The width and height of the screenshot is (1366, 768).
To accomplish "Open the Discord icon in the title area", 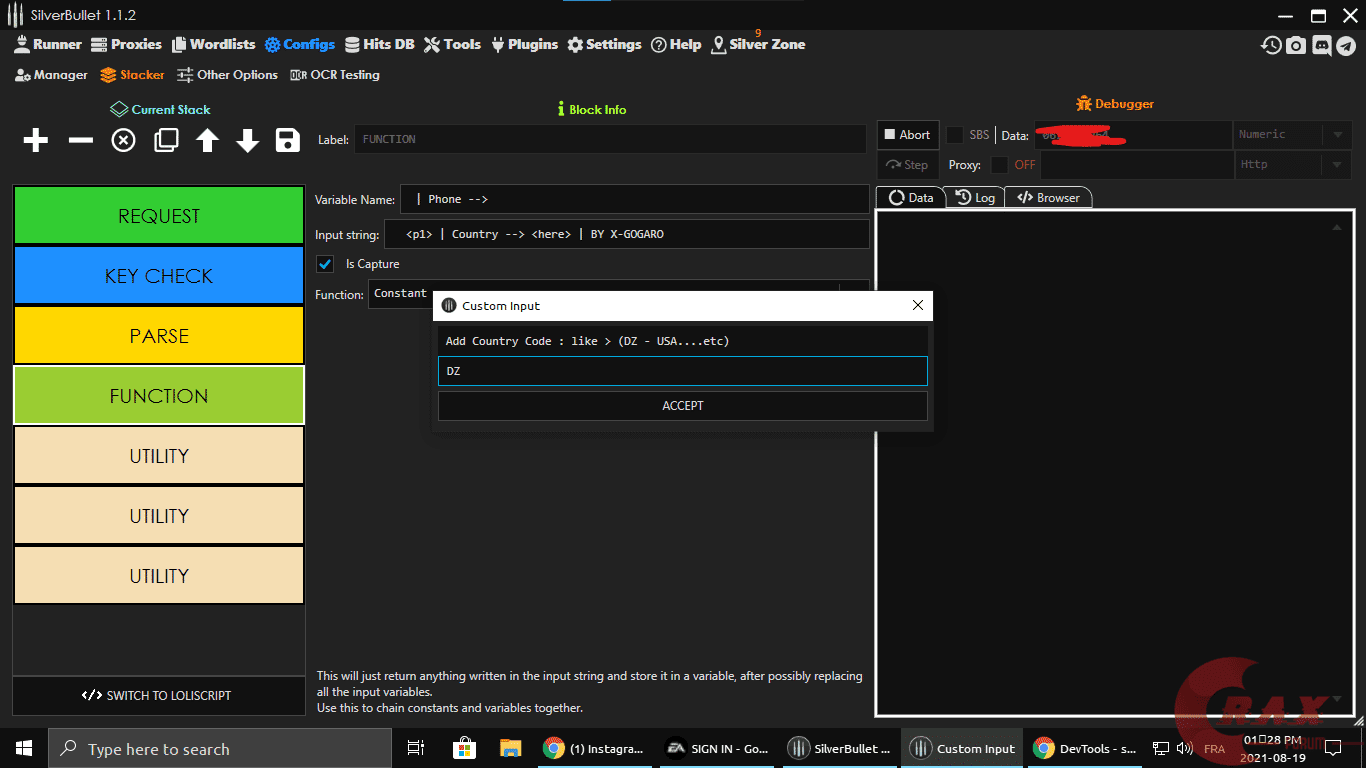I will 1321,45.
